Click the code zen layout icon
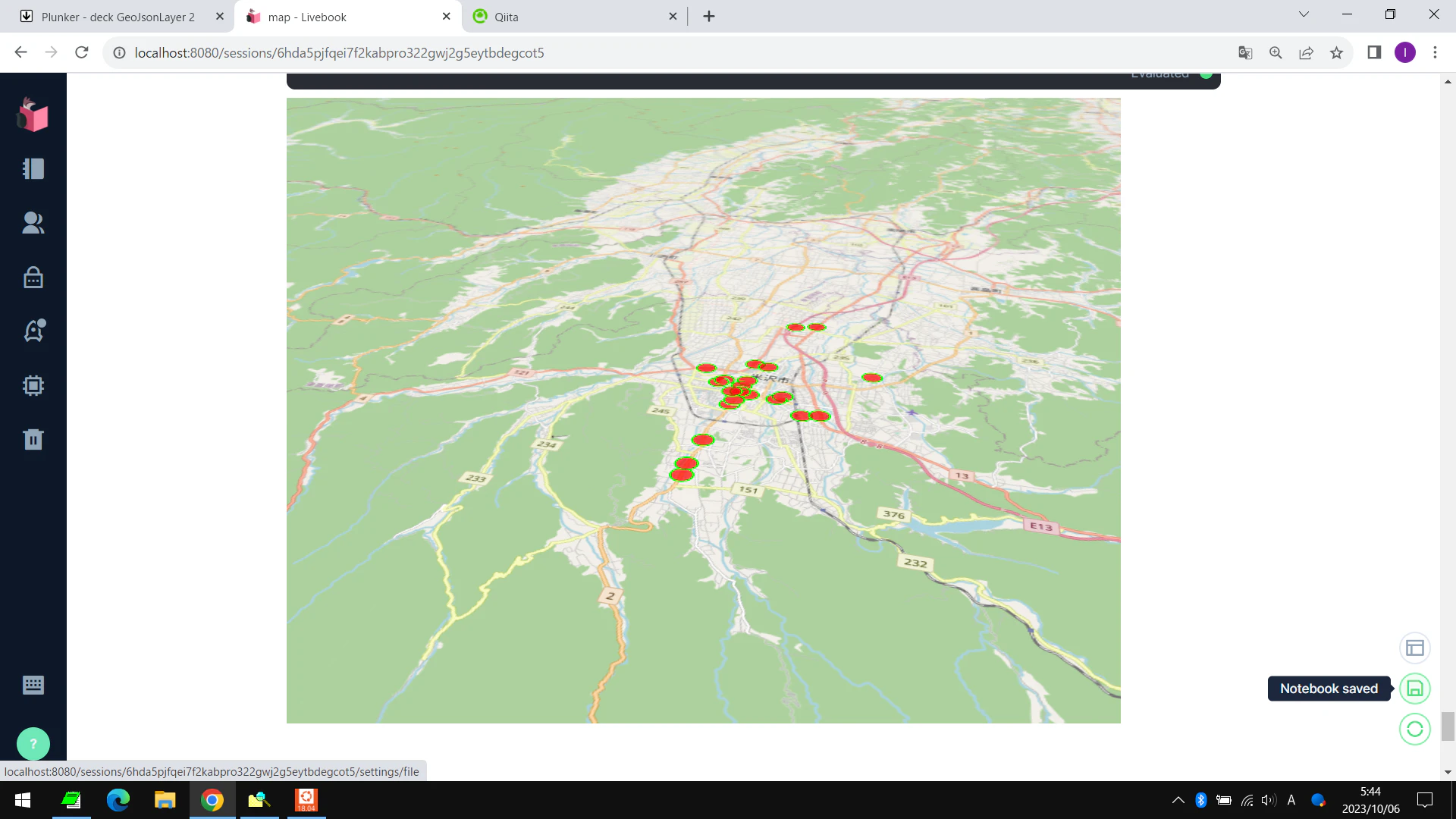The width and height of the screenshot is (1456, 819). tap(1414, 648)
